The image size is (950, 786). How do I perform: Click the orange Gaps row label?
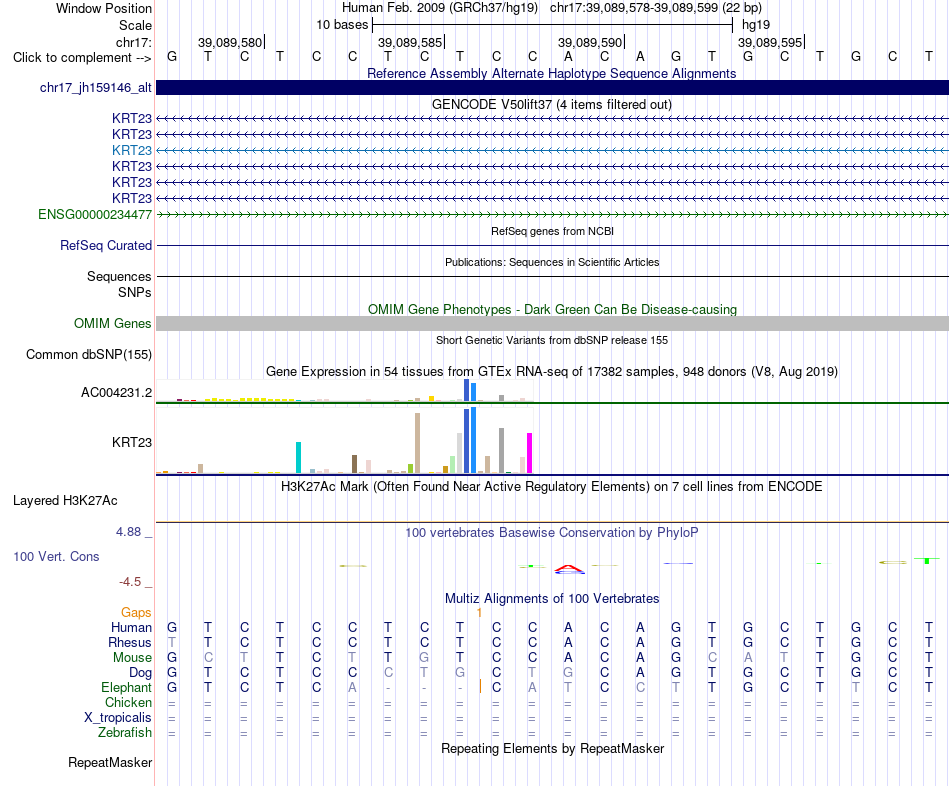coord(136,613)
